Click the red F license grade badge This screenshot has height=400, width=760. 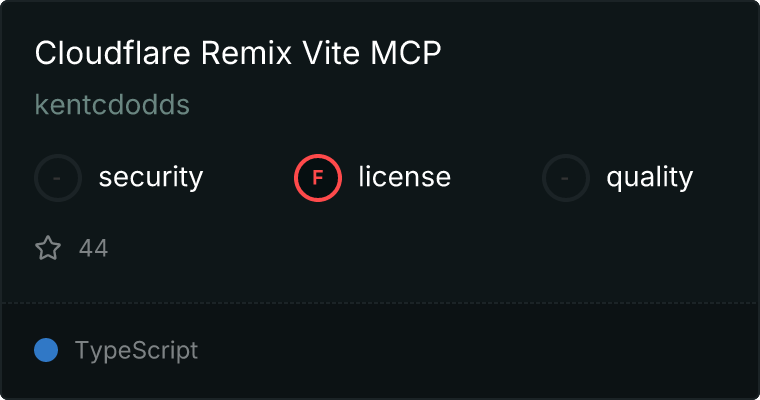(317, 178)
